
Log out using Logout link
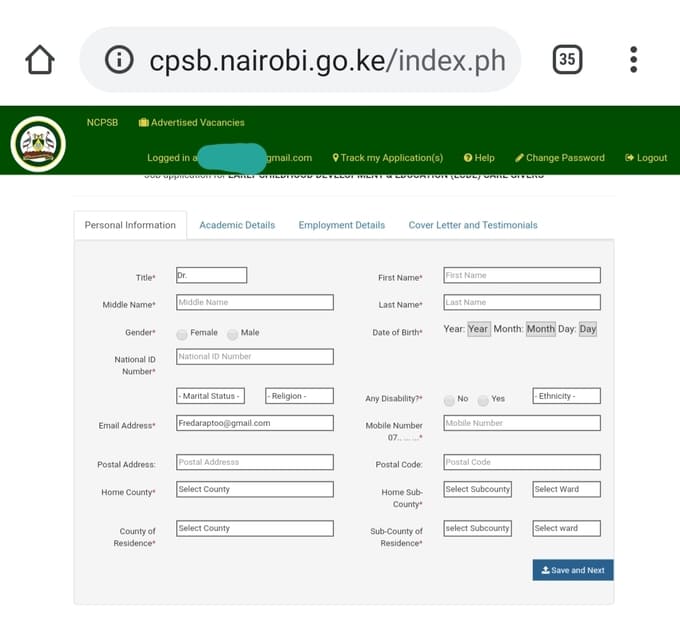click(x=646, y=157)
